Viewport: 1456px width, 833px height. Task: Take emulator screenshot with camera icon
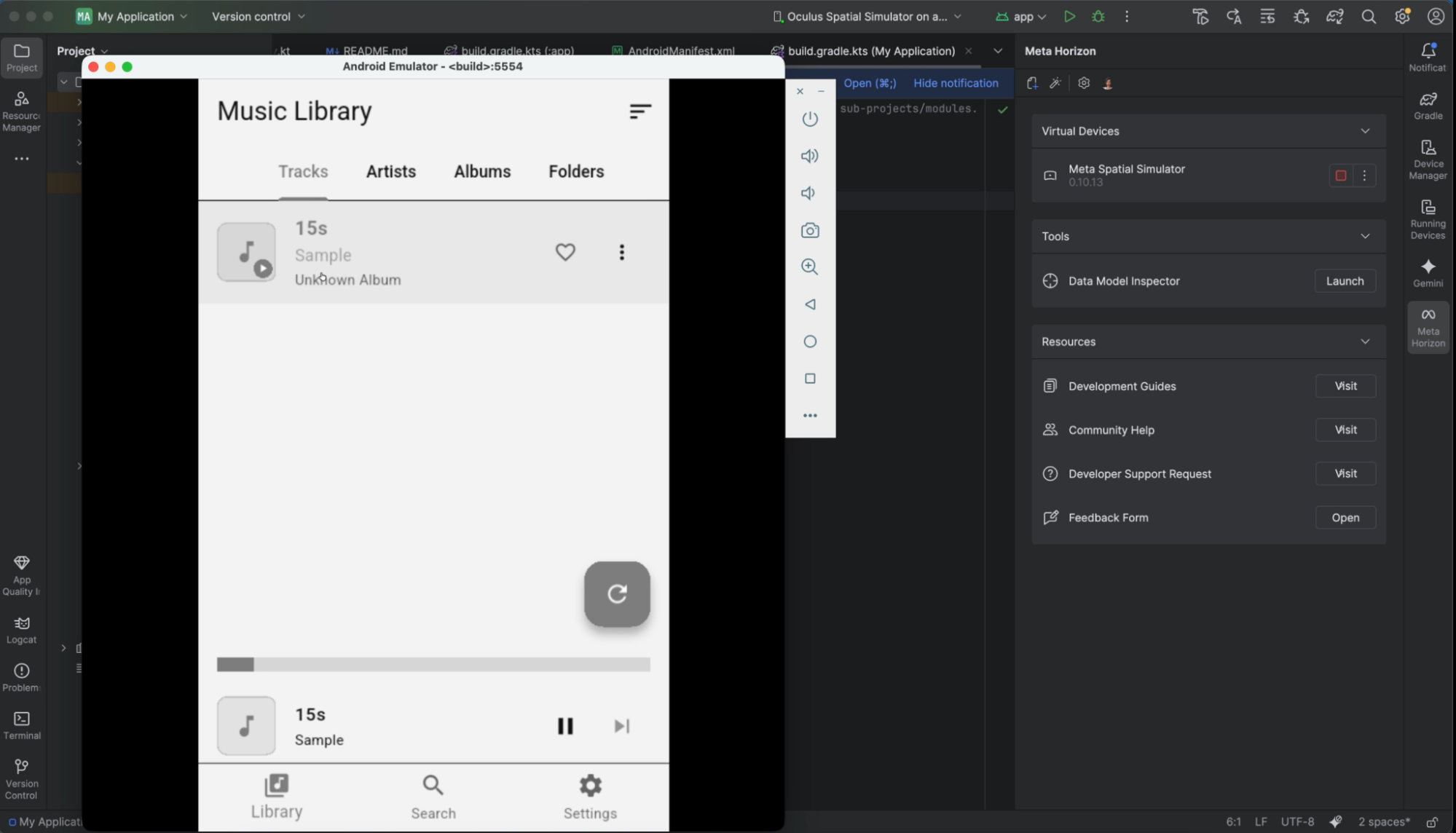[810, 231]
